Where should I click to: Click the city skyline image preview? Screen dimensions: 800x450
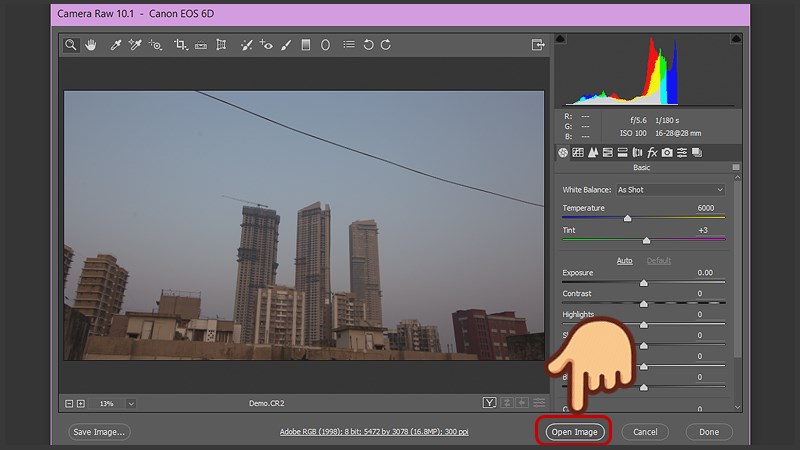point(304,226)
